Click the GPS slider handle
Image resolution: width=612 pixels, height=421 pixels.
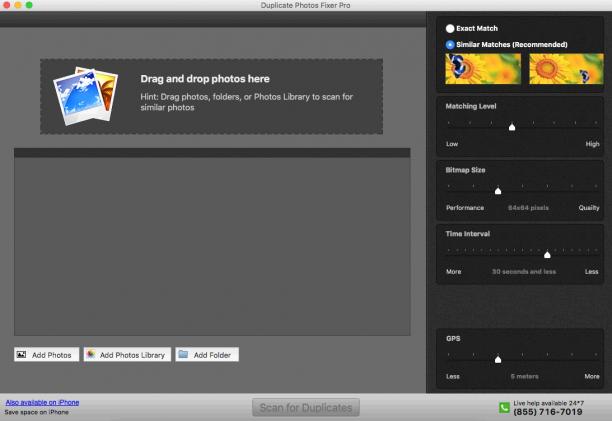tap(498, 359)
